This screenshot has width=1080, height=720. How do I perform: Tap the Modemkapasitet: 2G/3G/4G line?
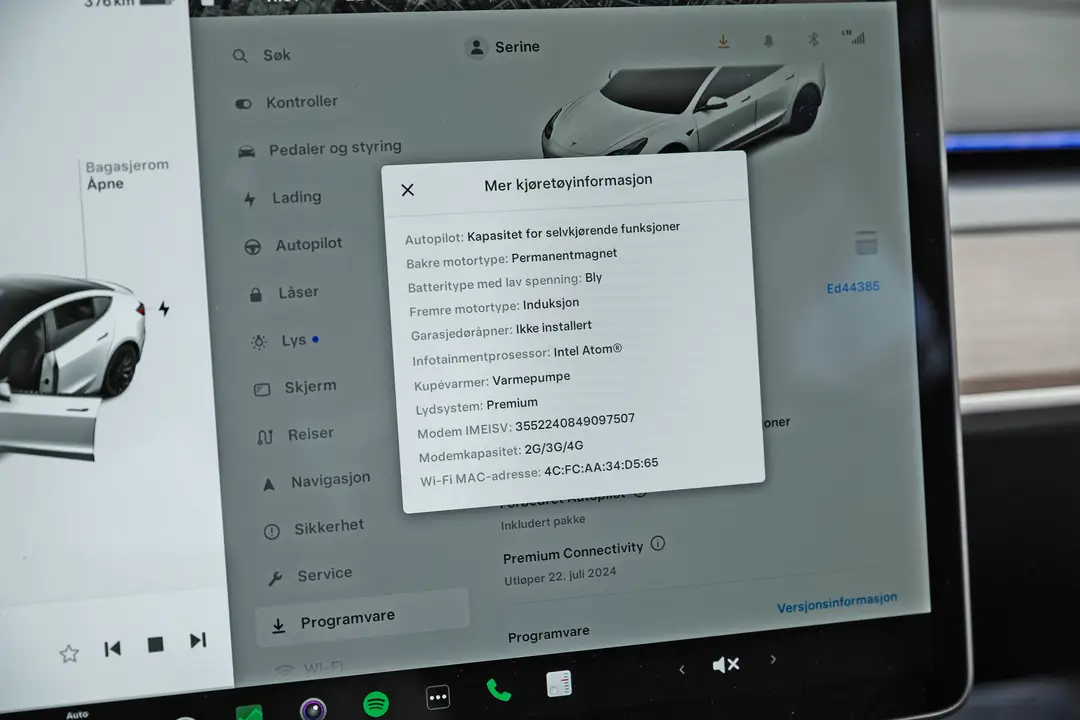click(x=501, y=452)
